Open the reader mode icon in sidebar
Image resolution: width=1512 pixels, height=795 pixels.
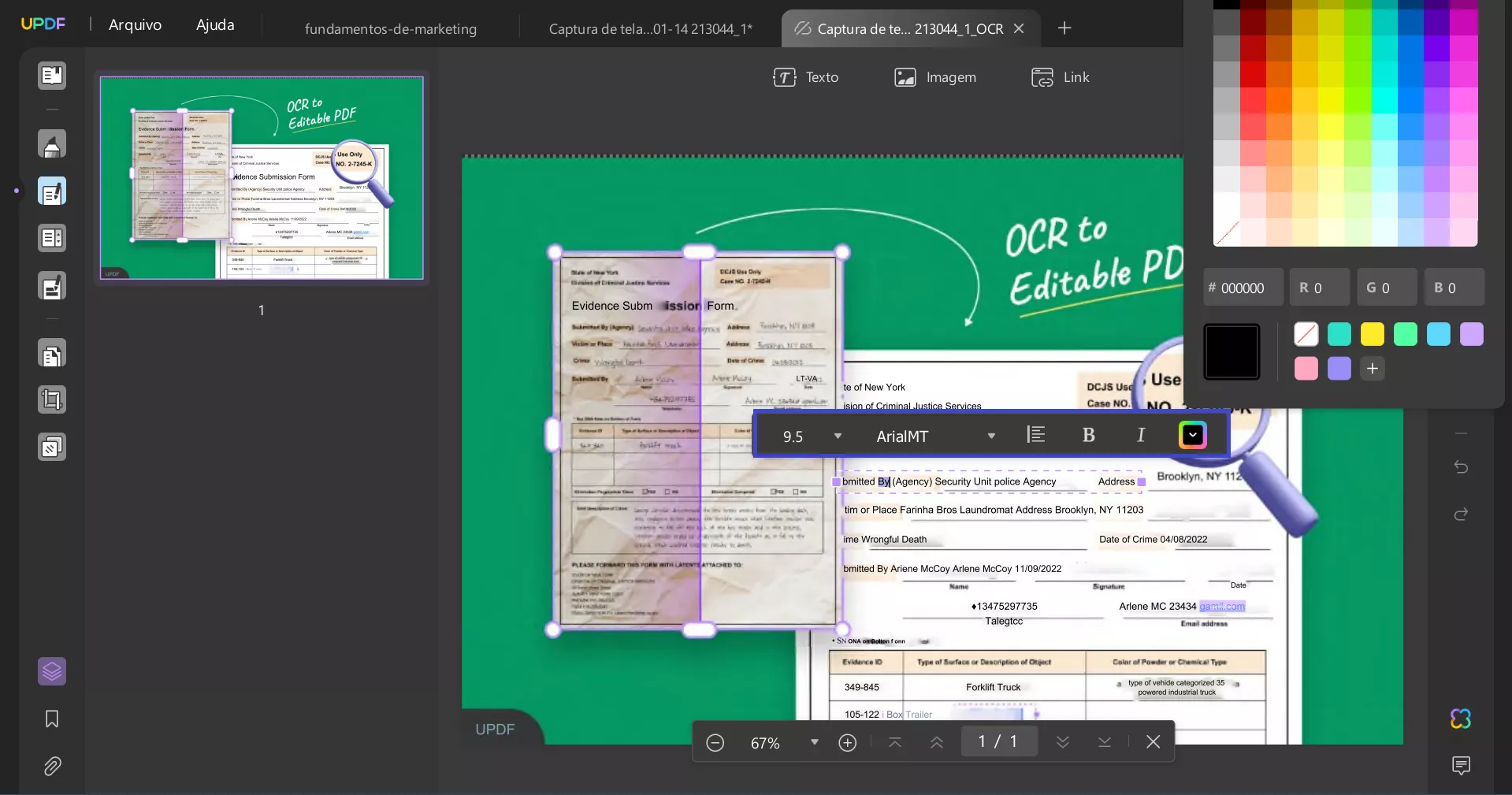click(52, 76)
